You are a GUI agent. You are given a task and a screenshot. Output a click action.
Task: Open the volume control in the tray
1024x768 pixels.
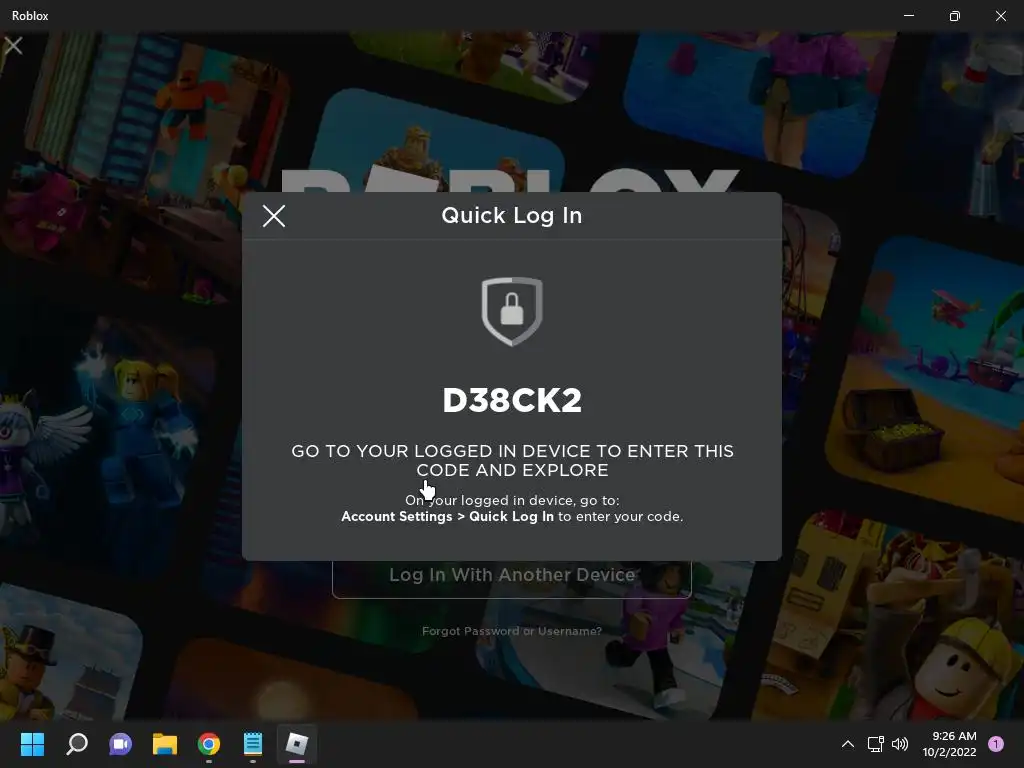pos(900,744)
